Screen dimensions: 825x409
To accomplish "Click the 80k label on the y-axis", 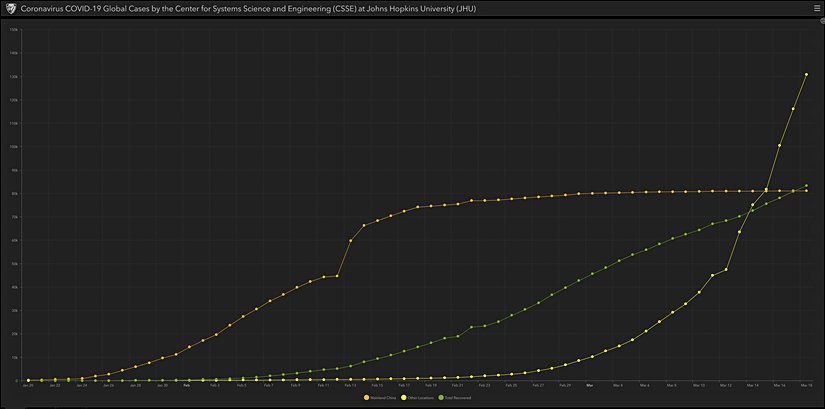I will pyautogui.click(x=14, y=194).
